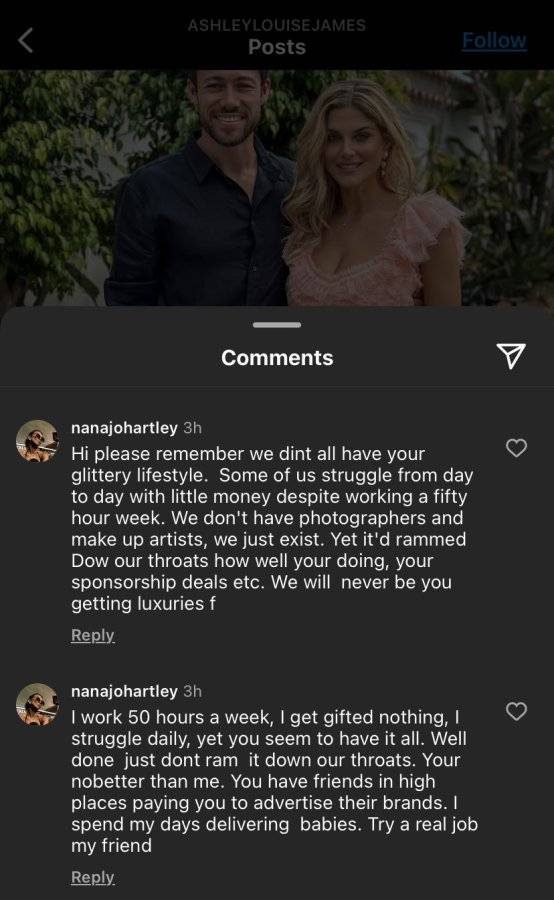
Task: Tap the couple photo behind the comments
Action: [277, 188]
